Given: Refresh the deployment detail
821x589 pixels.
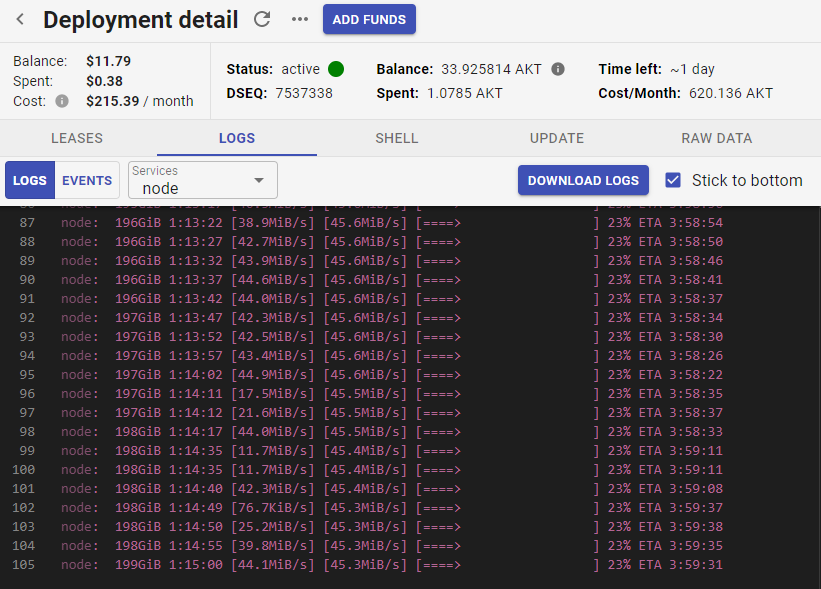Looking at the screenshot, I should click(x=262, y=19).
